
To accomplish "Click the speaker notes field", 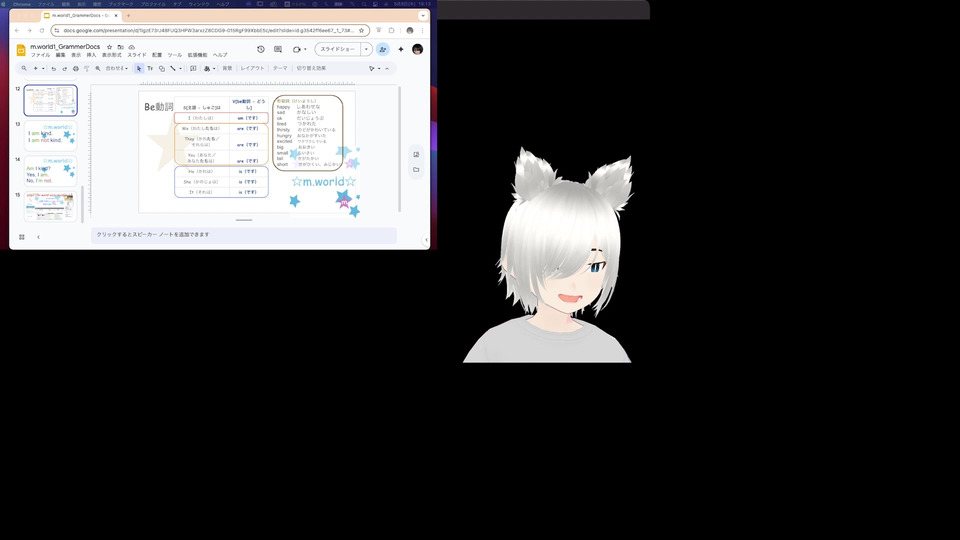I will tap(244, 235).
